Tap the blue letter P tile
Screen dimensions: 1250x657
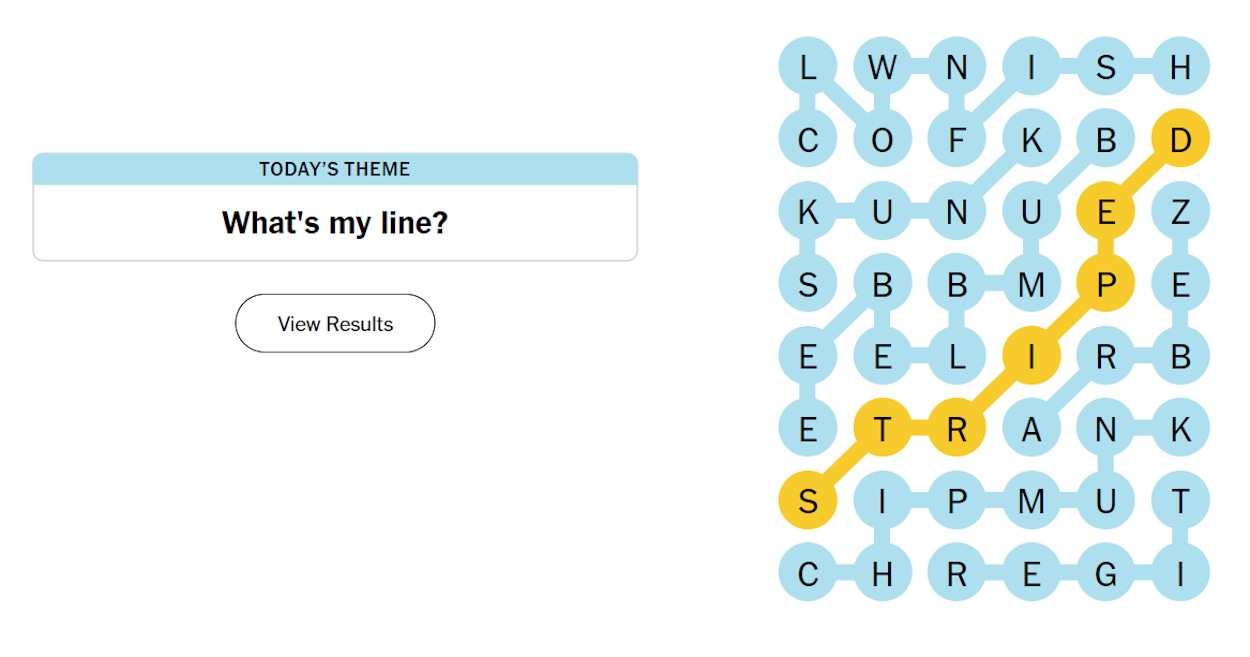tap(957, 501)
